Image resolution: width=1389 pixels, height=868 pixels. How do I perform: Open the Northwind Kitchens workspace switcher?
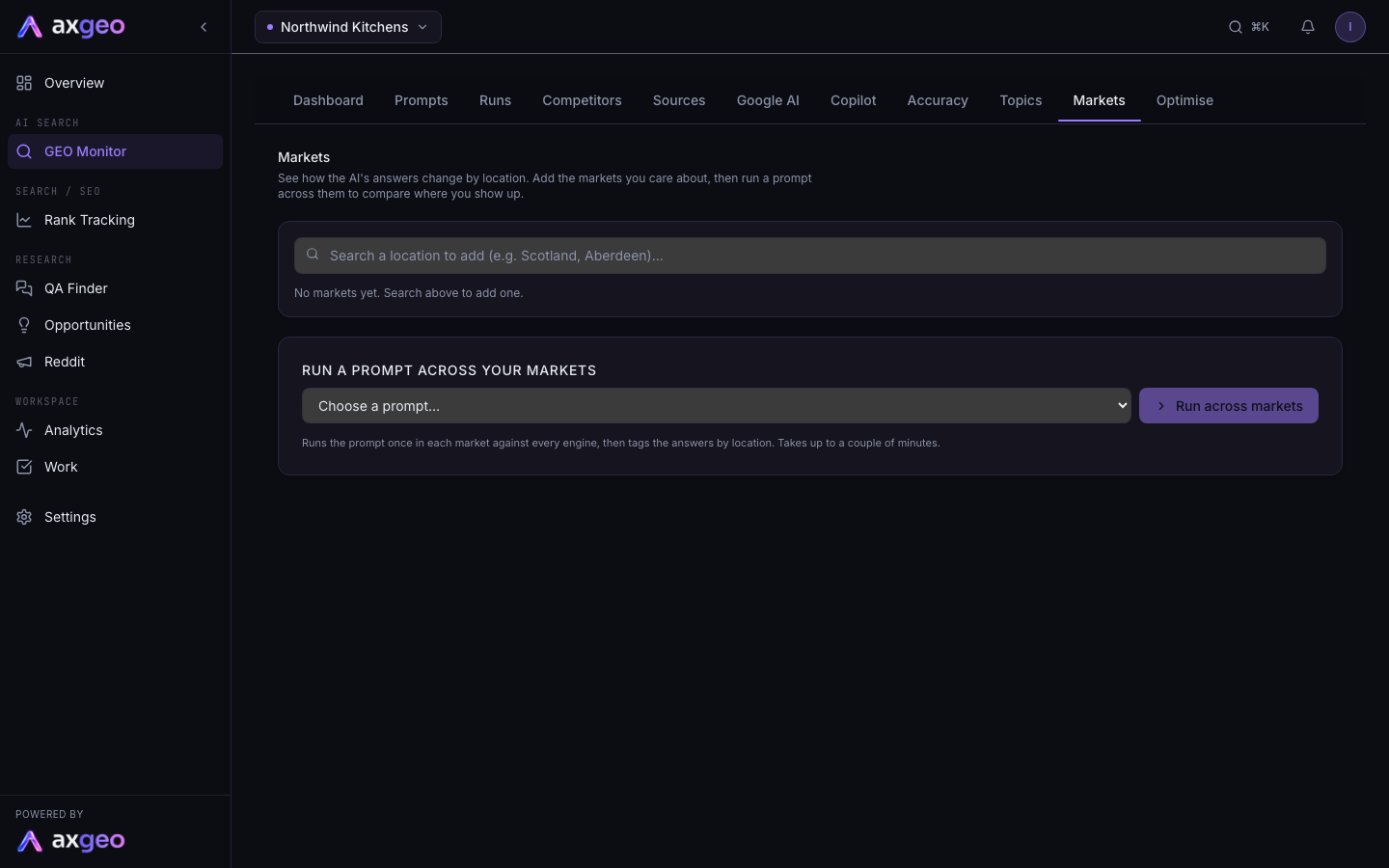pyautogui.click(x=348, y=27)
